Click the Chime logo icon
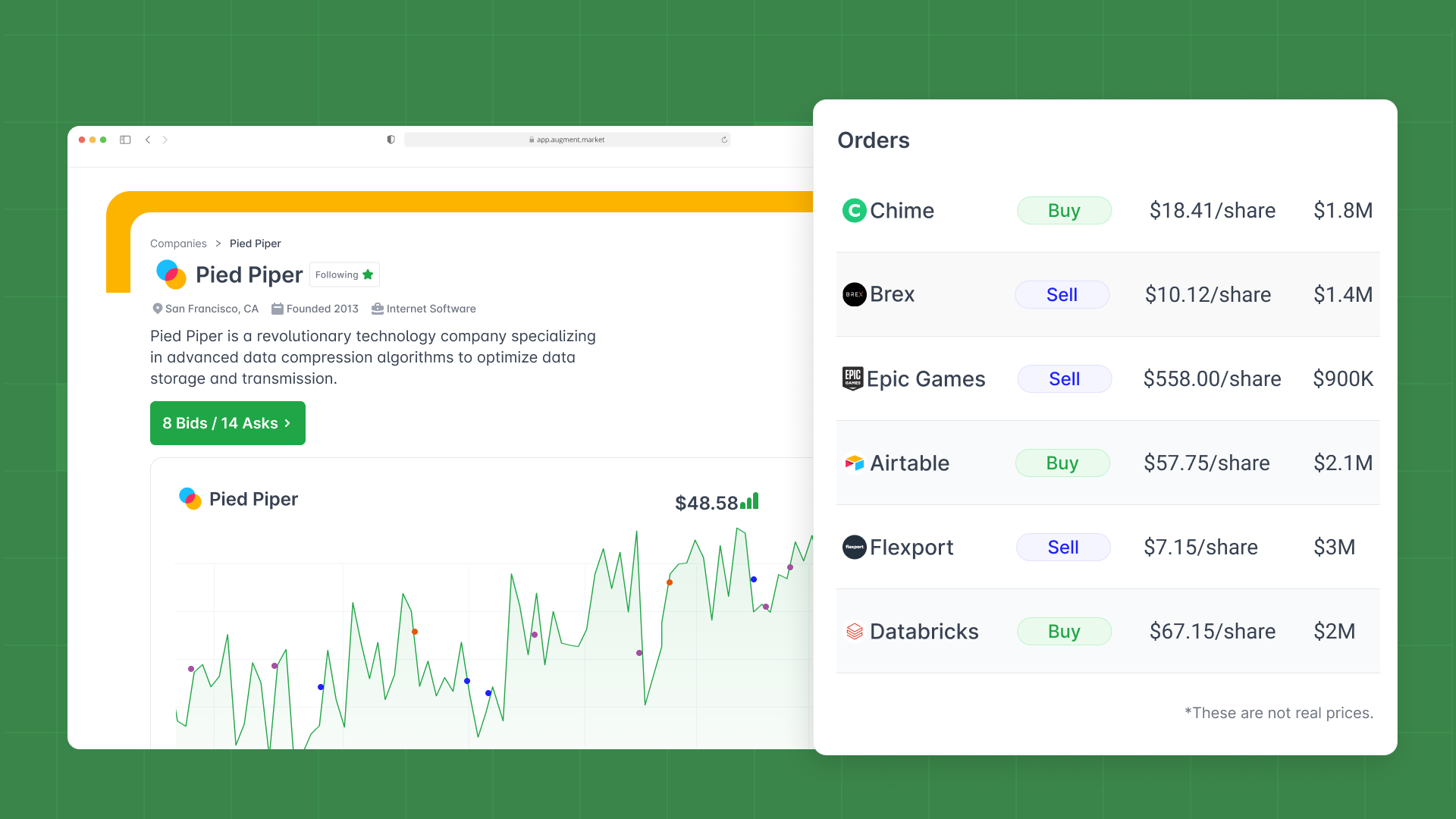Viewport: 1456px width, 819px height. 855,211
